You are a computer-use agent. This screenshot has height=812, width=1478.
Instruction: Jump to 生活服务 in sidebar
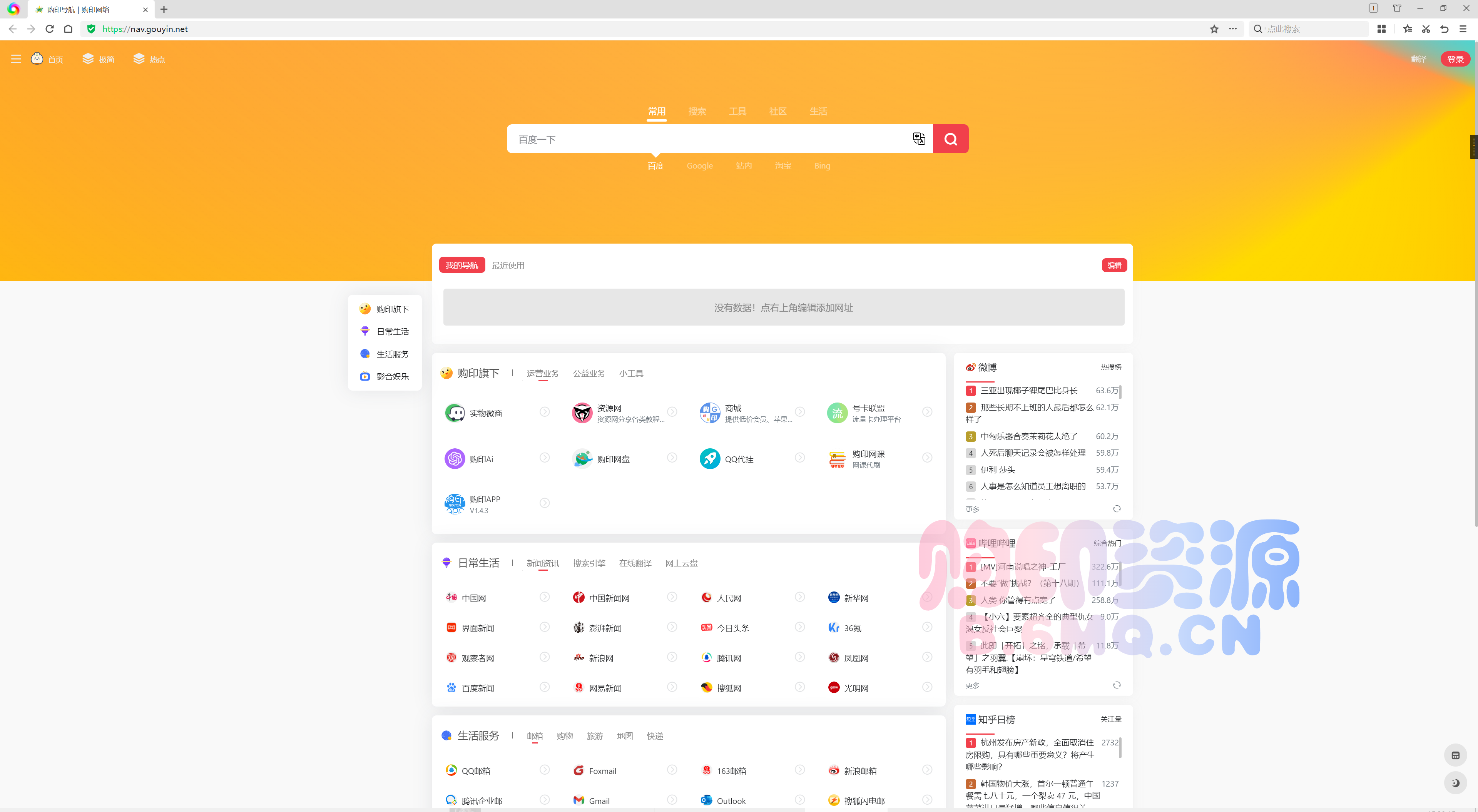point(385,354)
